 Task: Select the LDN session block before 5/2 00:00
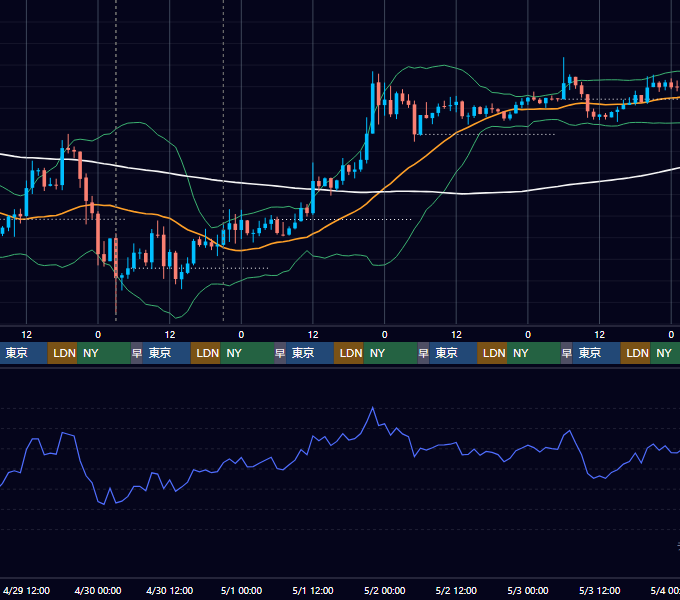tap(349, 353)
